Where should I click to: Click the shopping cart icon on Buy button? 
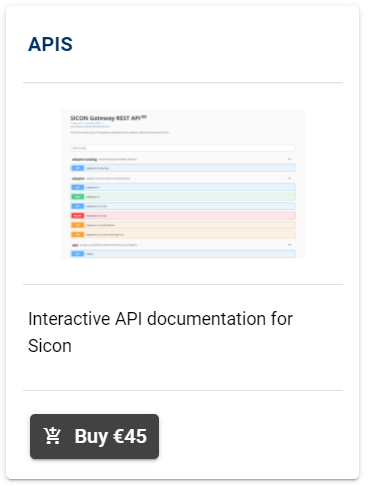pyautogui.click(x=52, y=436)
